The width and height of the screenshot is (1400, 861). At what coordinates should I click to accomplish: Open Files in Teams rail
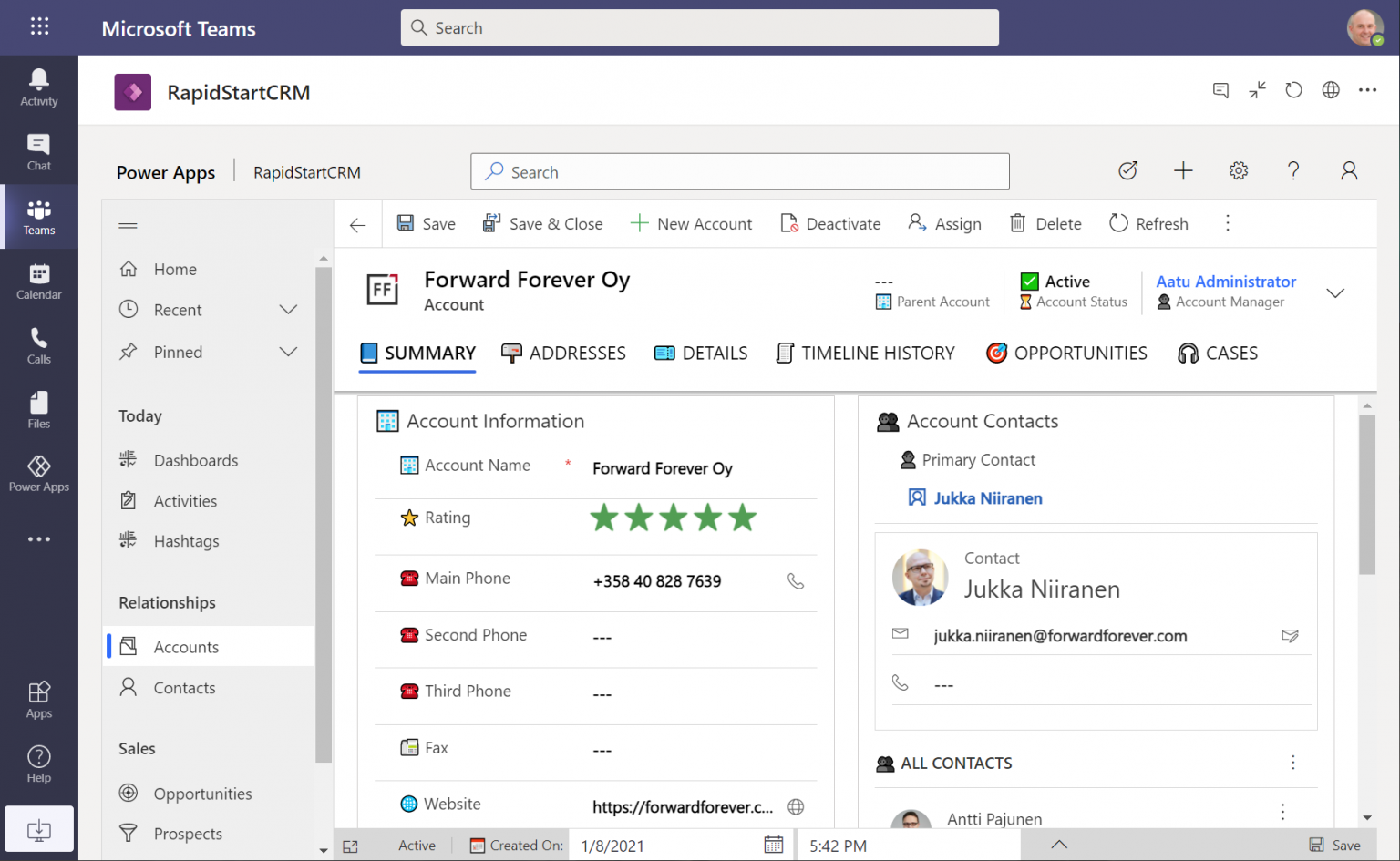39,411
